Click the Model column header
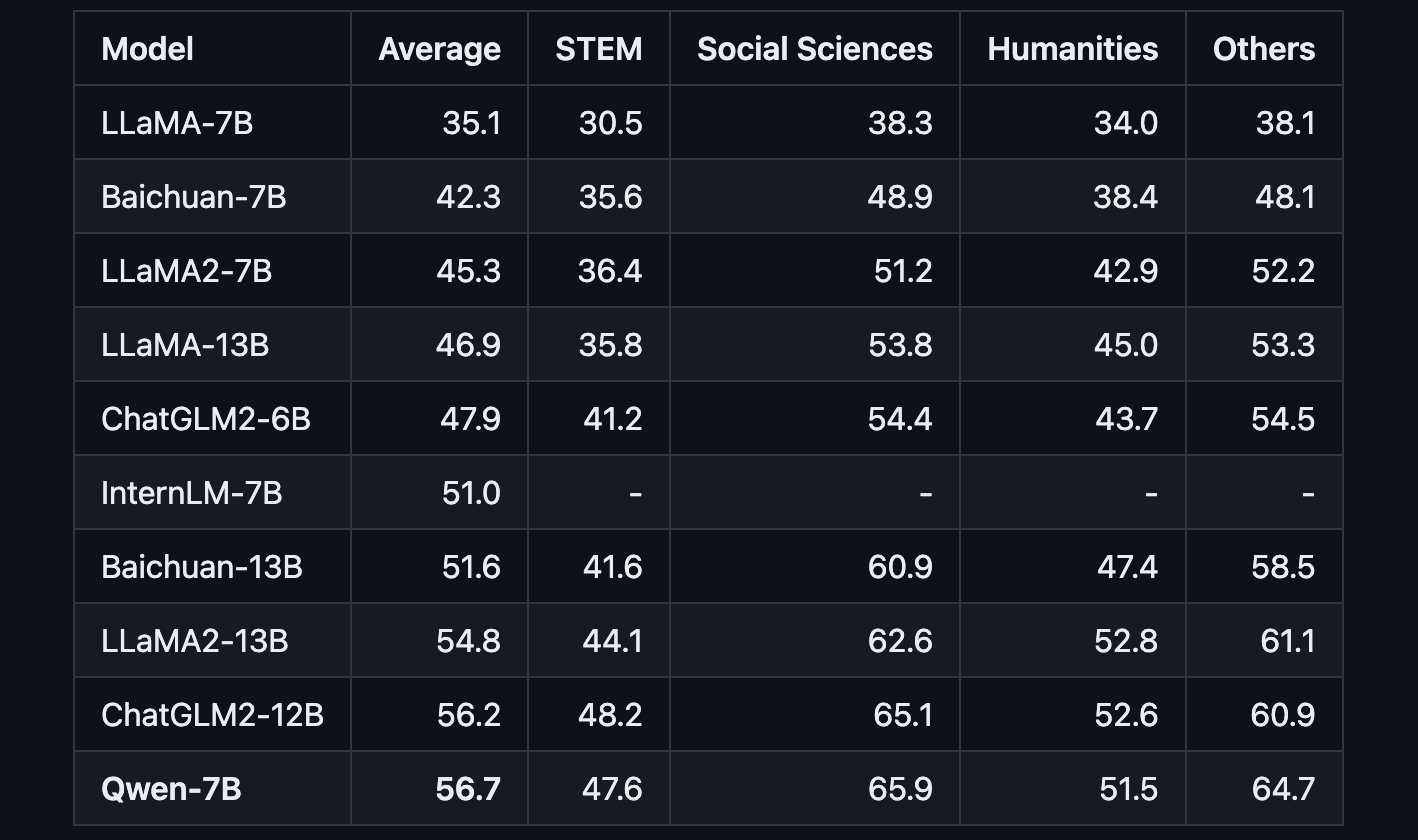This screenshot has height=840, width=1418. click(148, 49)
